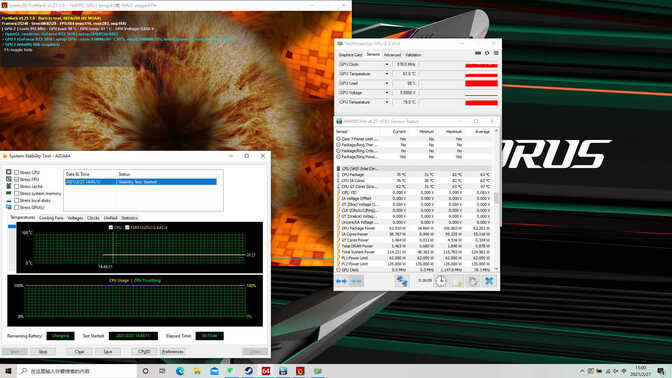
Task: Open AIDA64 Preferences button
Action: click(x=173, y=351)
